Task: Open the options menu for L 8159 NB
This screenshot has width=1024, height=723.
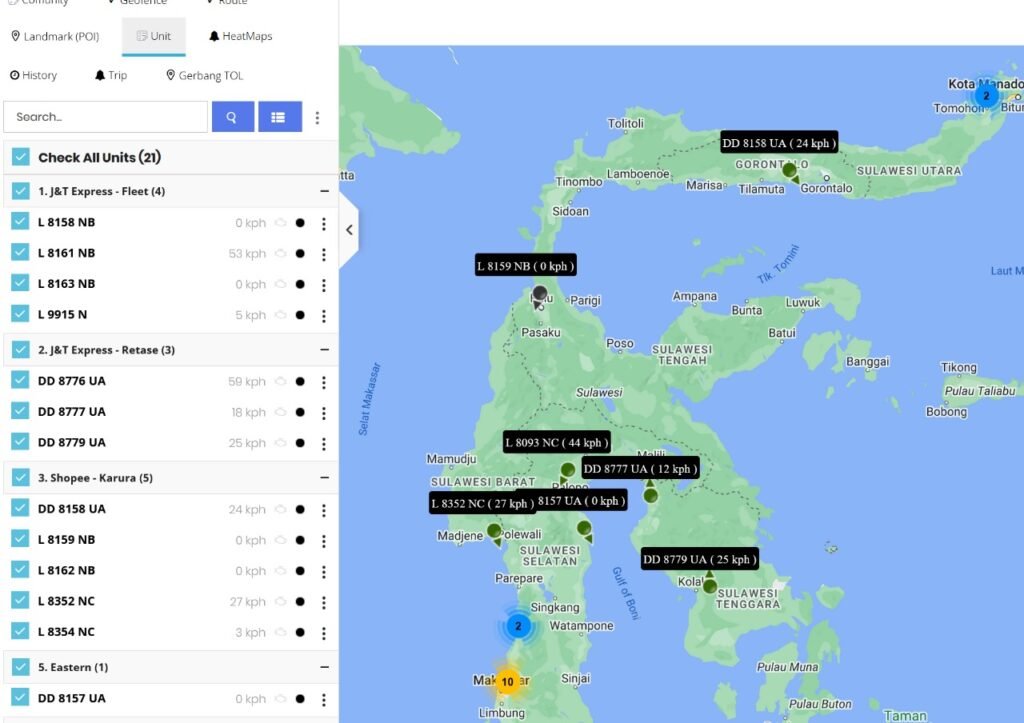Action: click(324, 541)
